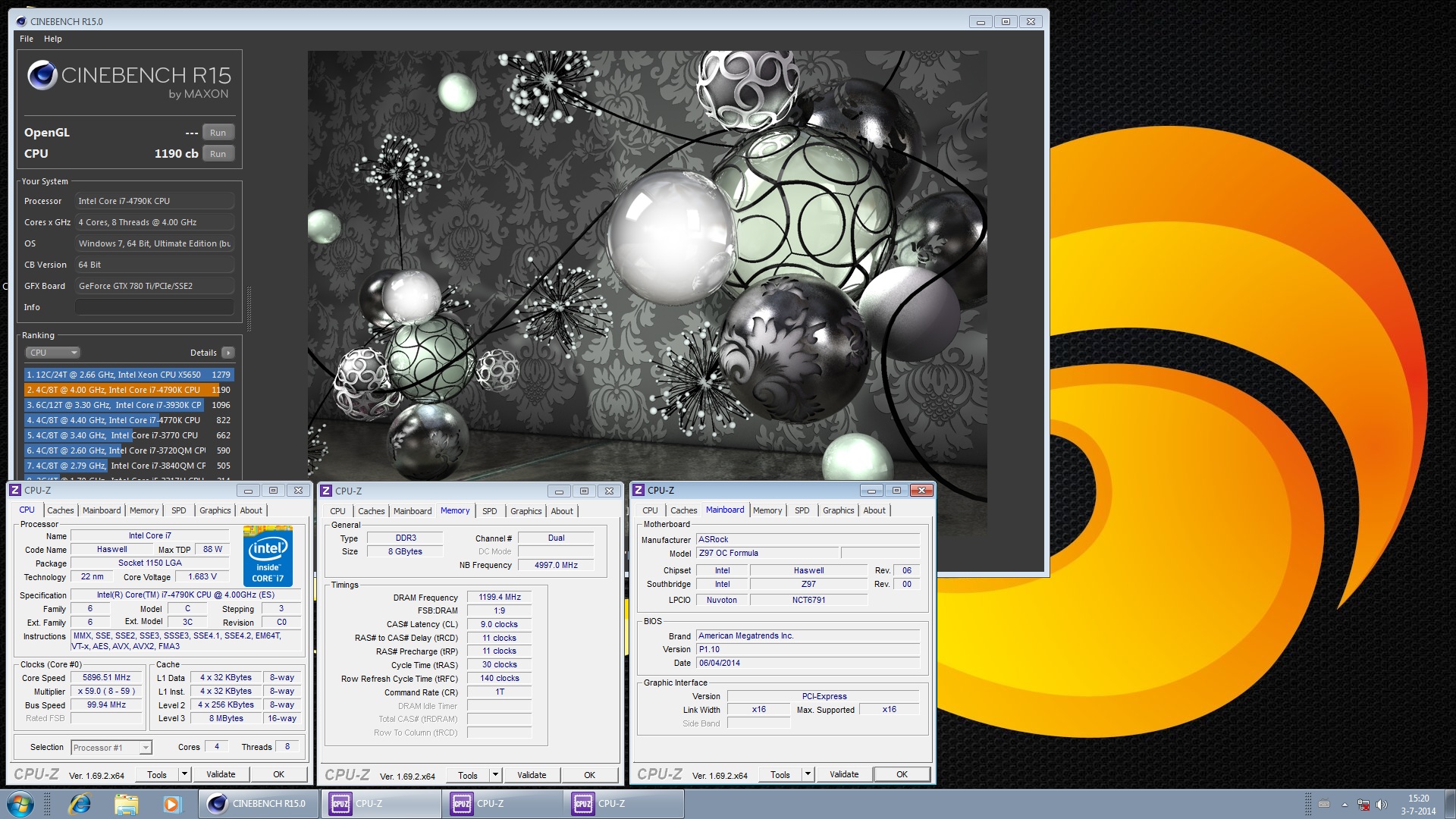The height and width of the screenshot is (819, 1456).
Task: Click Tools button in CPU-Z Mainboard window
Action: point(780,774)
